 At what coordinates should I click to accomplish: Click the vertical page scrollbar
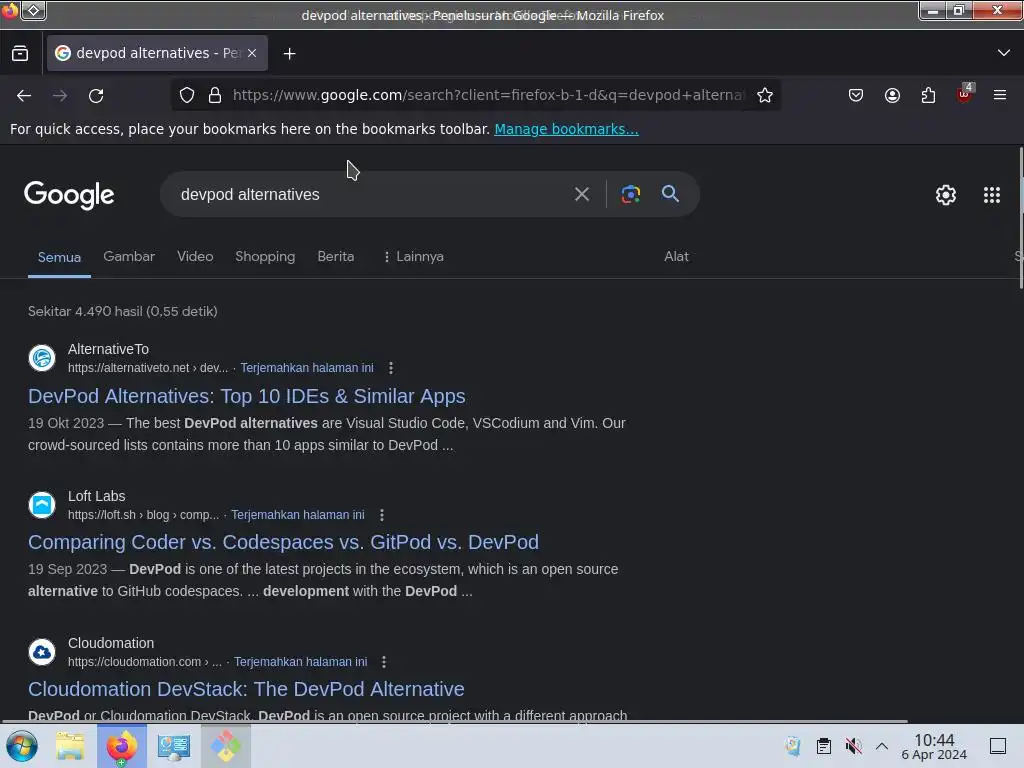point(1020,219)
